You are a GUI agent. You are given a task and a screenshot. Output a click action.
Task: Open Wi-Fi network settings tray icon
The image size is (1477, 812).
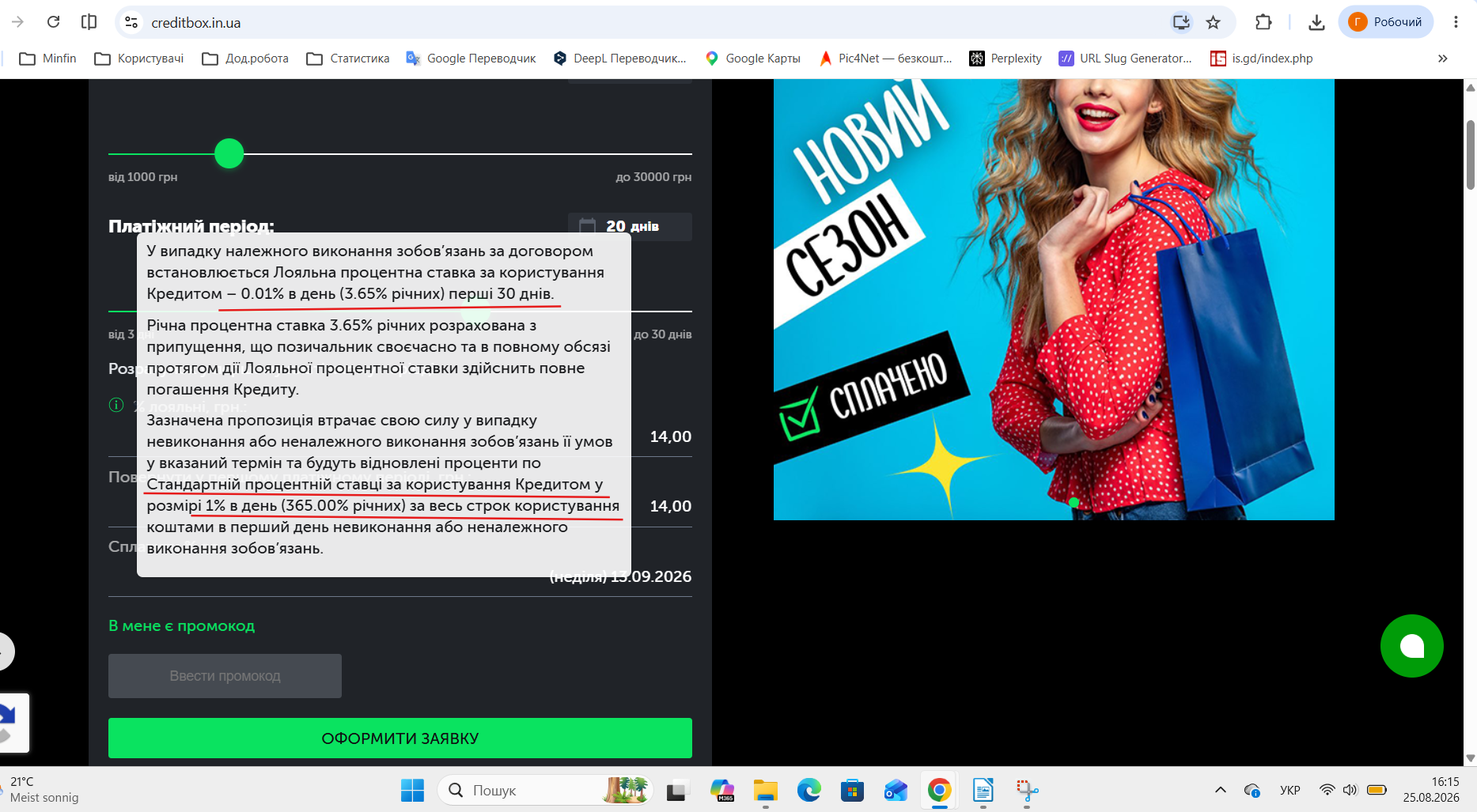coord(1327,790)
